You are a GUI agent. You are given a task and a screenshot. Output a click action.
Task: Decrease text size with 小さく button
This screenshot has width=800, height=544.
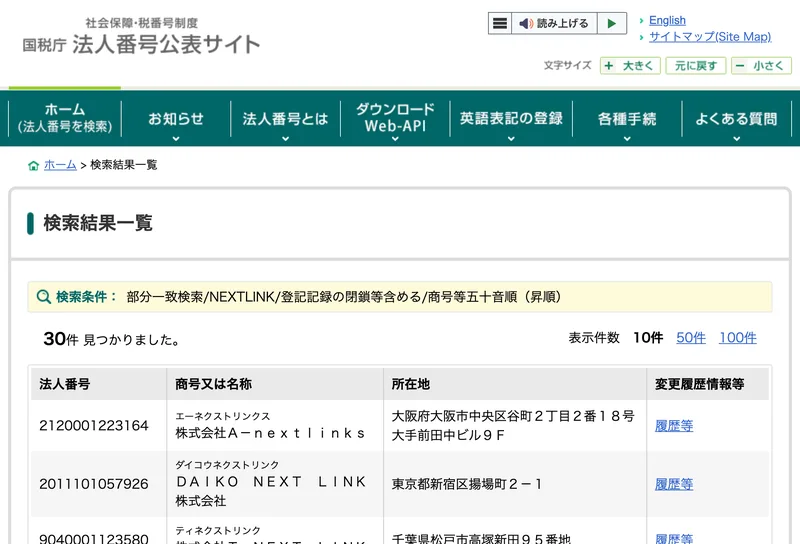click(761, 66)
